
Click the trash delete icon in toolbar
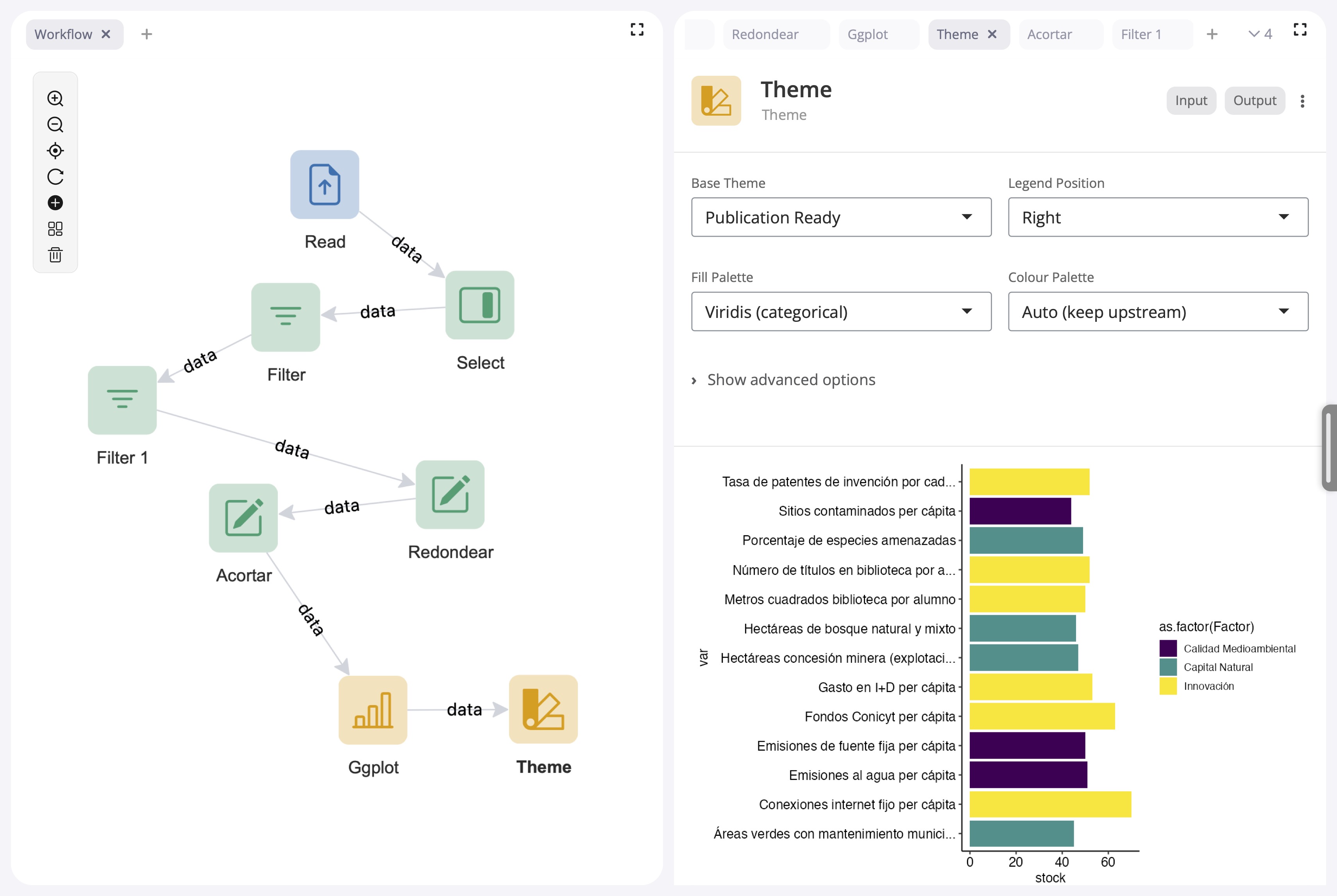pos(55,255)
